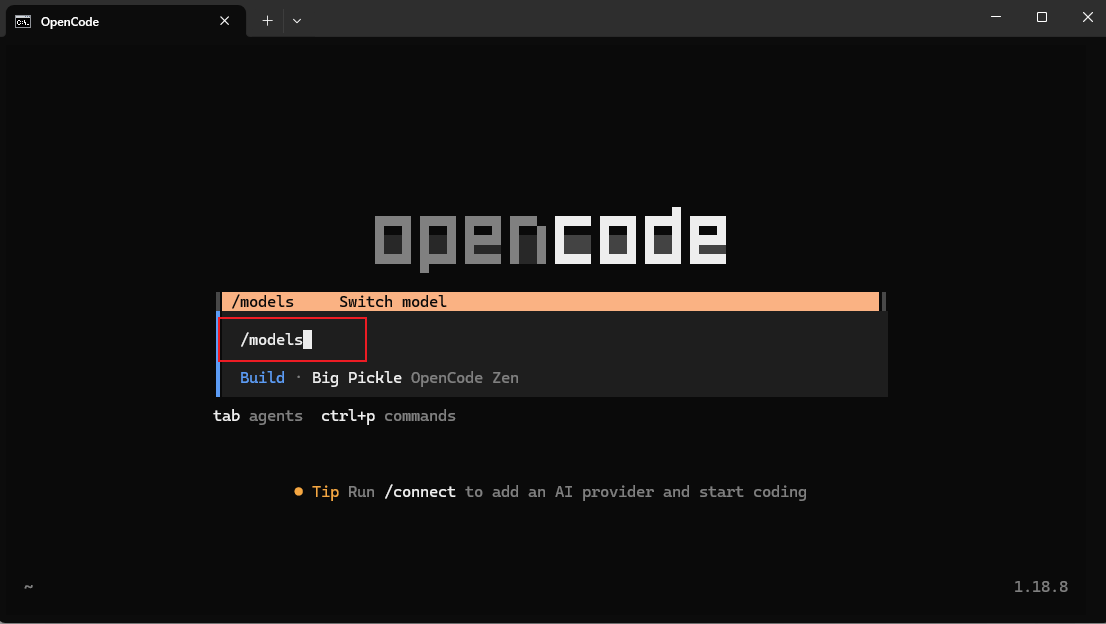Screen dimensions: 1106x624
Task: Click the opencode logo
Action: 550,238
